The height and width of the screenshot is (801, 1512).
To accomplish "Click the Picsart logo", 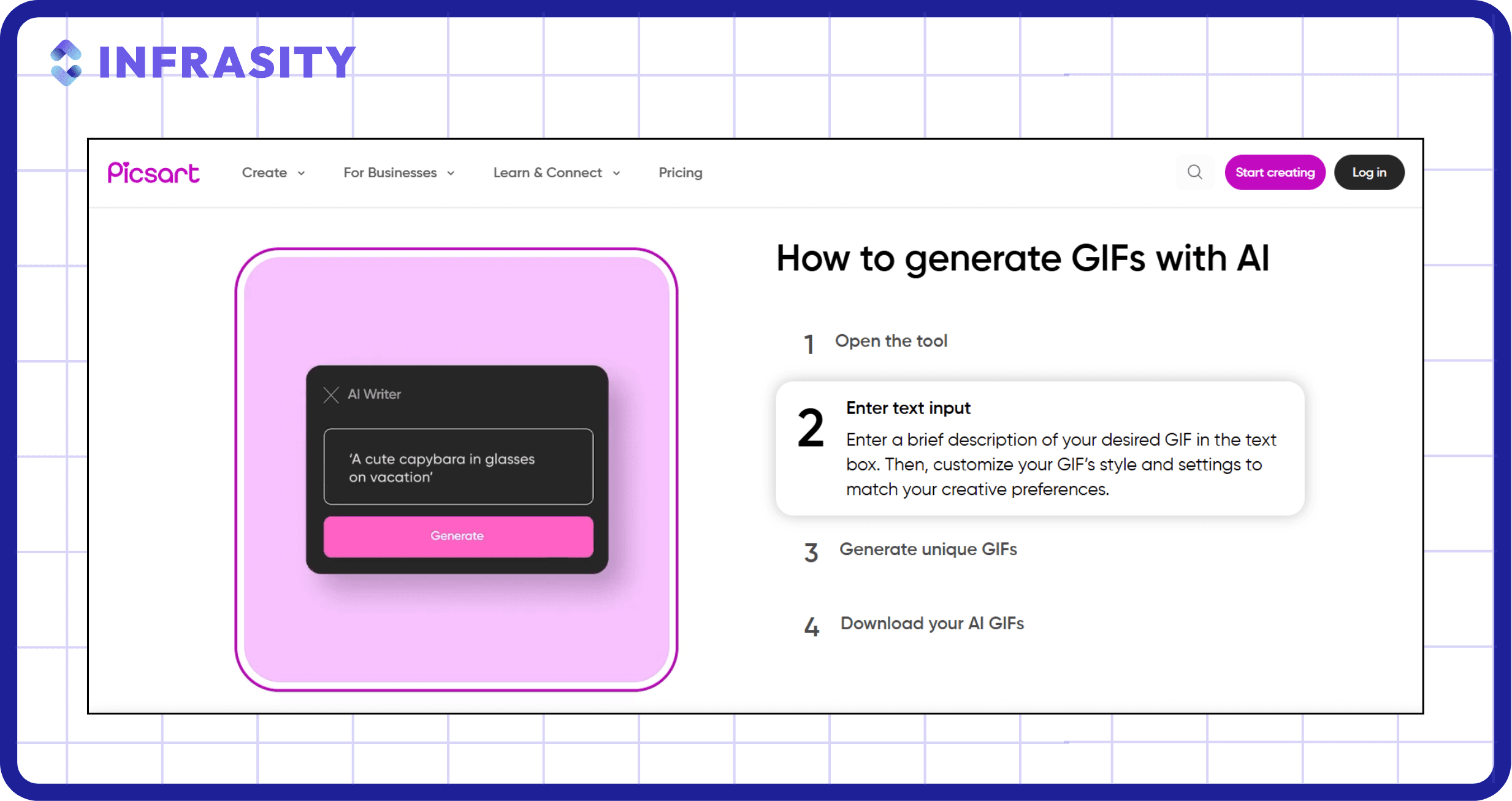I will pyautogui.click(x=153, y=173).
